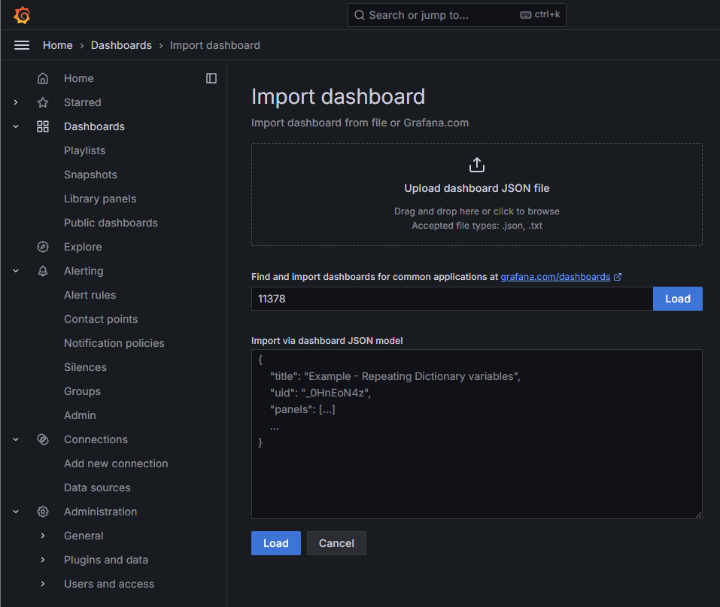Screen dimensions: 720x607
Task: Open Library panels in the sidebar
Action: click(x=100, y=199)
